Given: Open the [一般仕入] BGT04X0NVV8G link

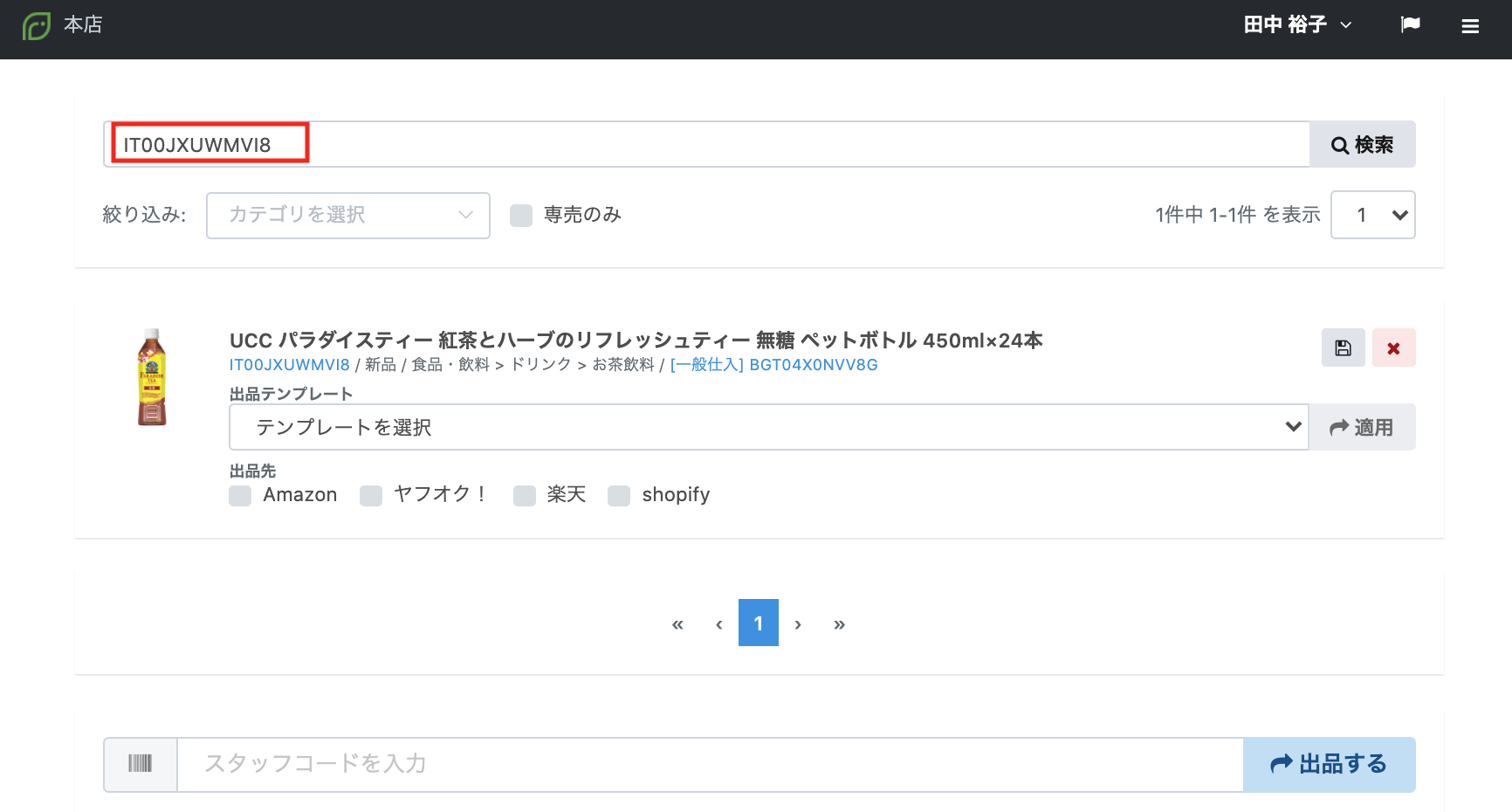Looking at the screenshot, I should click(773, 365).
